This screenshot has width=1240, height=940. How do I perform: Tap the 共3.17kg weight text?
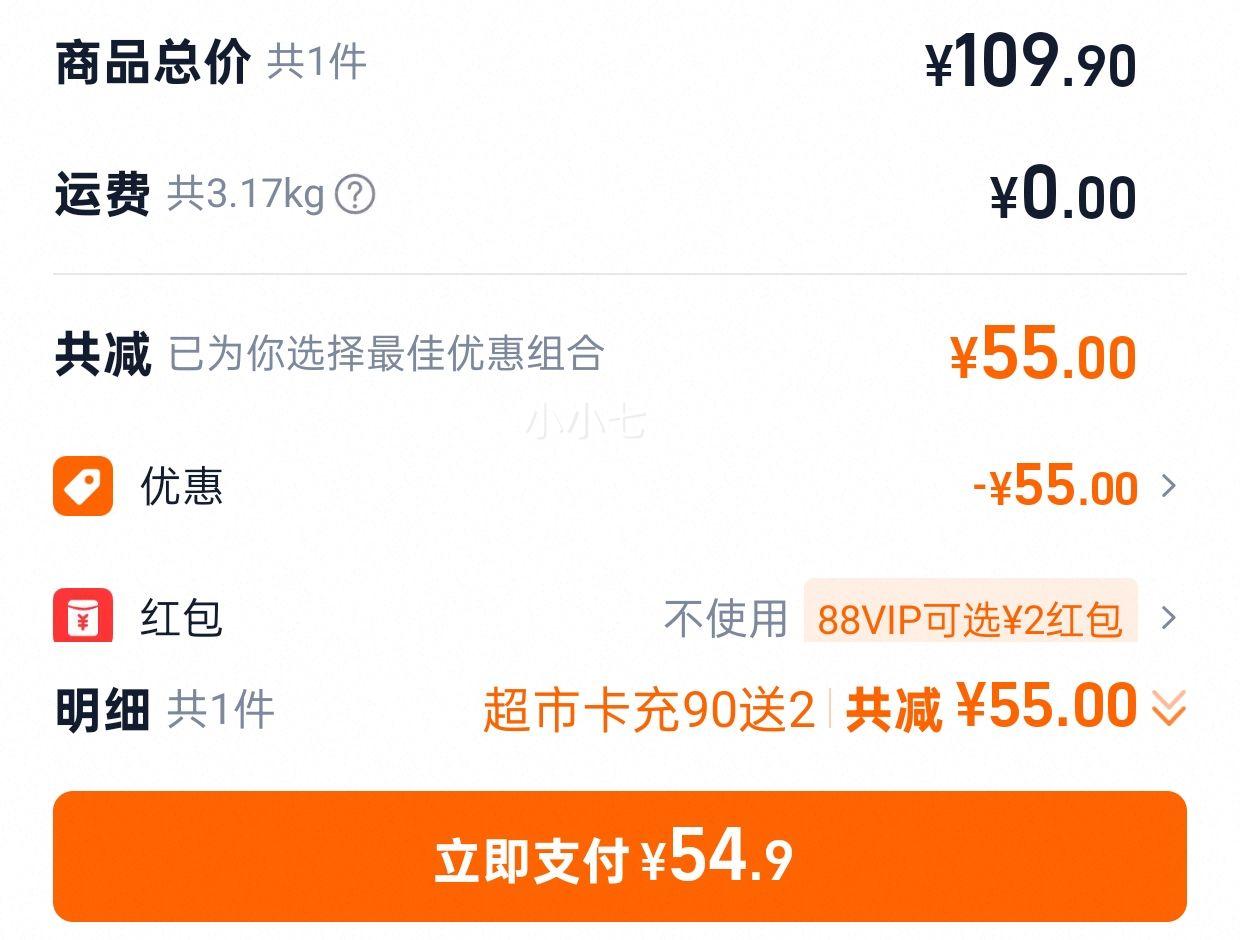[245, 195]
